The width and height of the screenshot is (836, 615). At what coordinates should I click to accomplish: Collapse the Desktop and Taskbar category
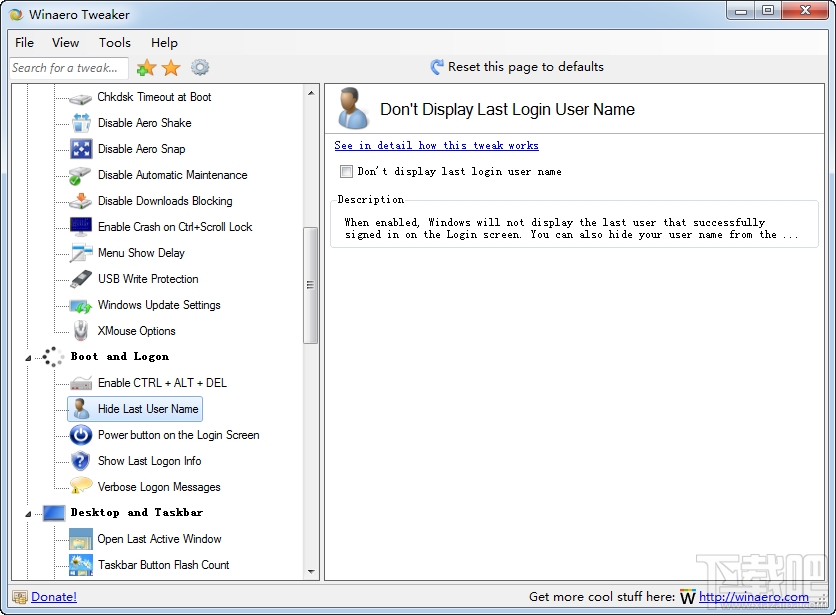tap(28, 514)
